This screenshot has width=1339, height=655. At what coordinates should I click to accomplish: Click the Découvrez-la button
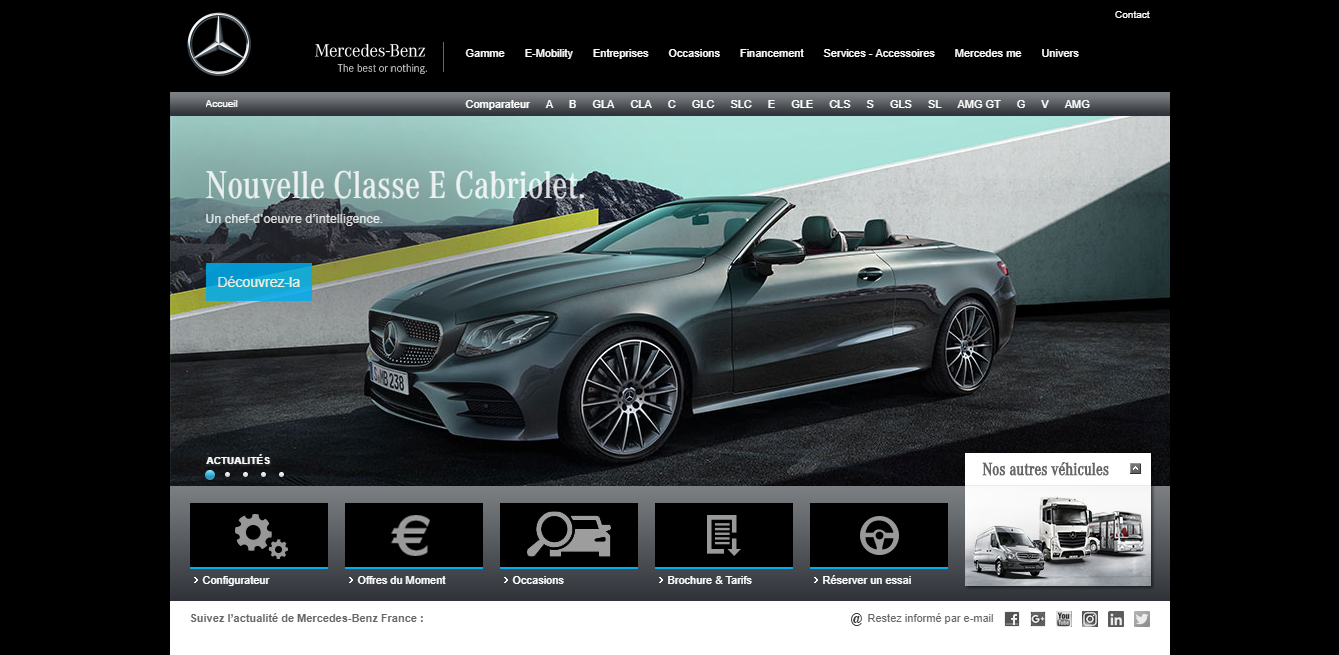259,282
